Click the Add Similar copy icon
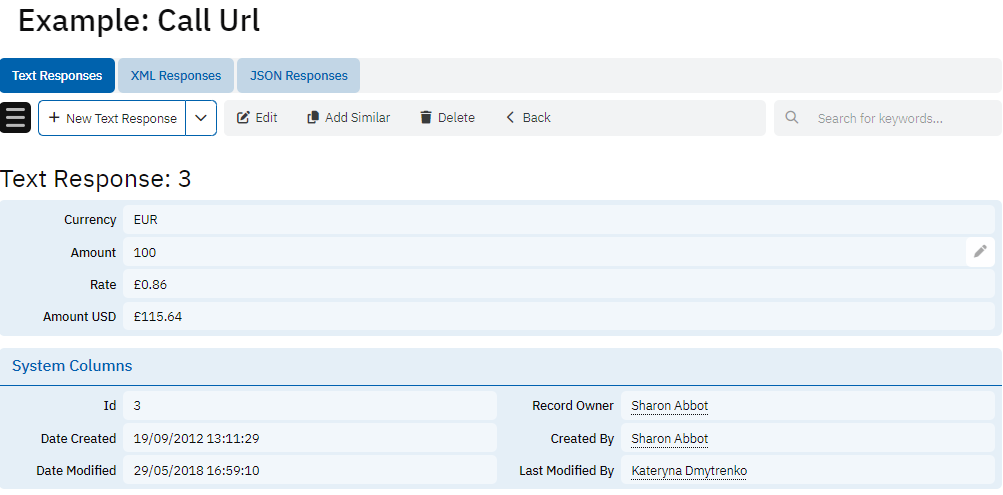Image resolution: width=1003 pixels, height=495 pixels. pos(313,118)
